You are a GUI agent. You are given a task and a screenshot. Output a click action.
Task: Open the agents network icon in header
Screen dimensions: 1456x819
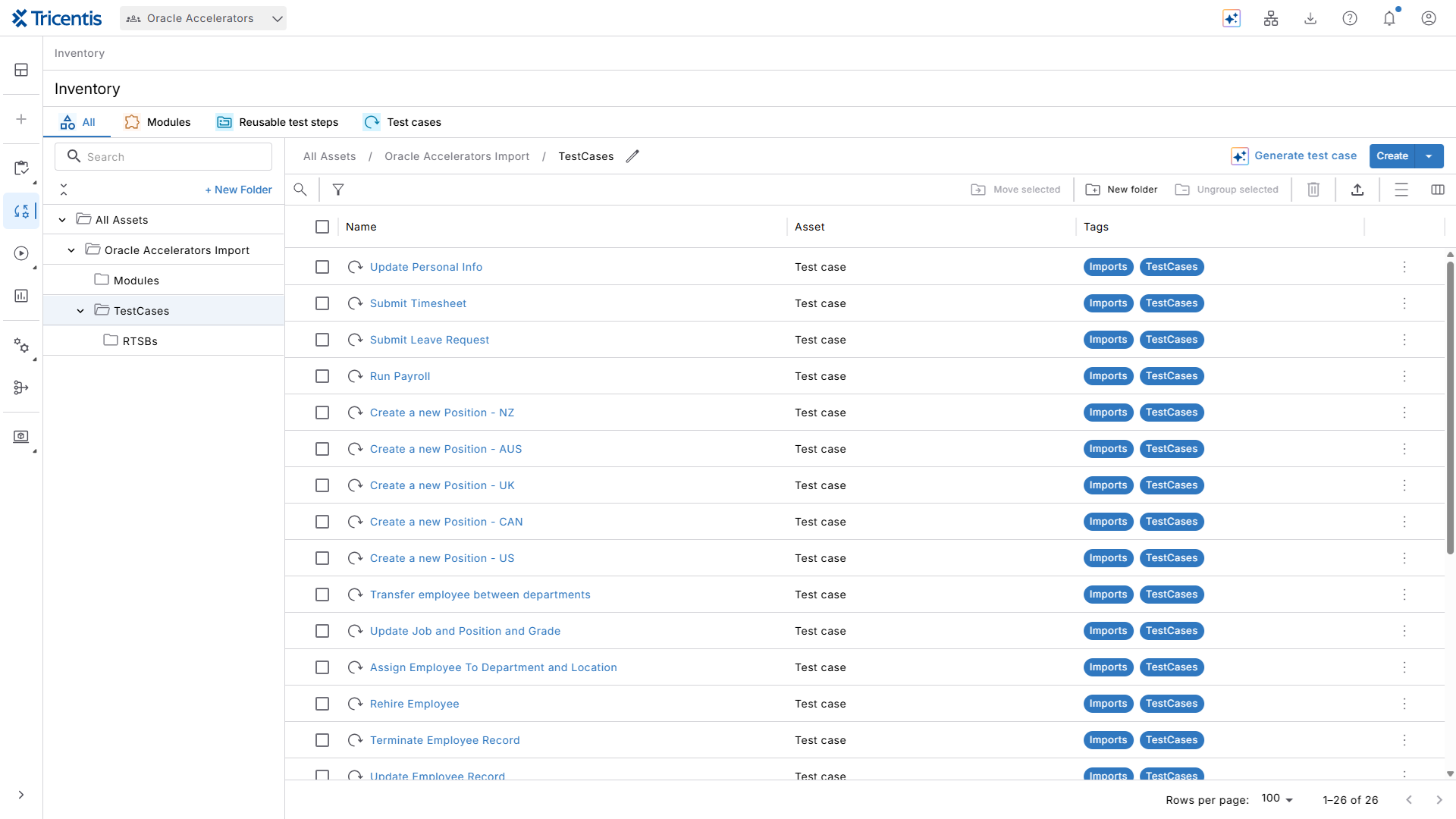pyautogui.click(x=1271, y=18)
